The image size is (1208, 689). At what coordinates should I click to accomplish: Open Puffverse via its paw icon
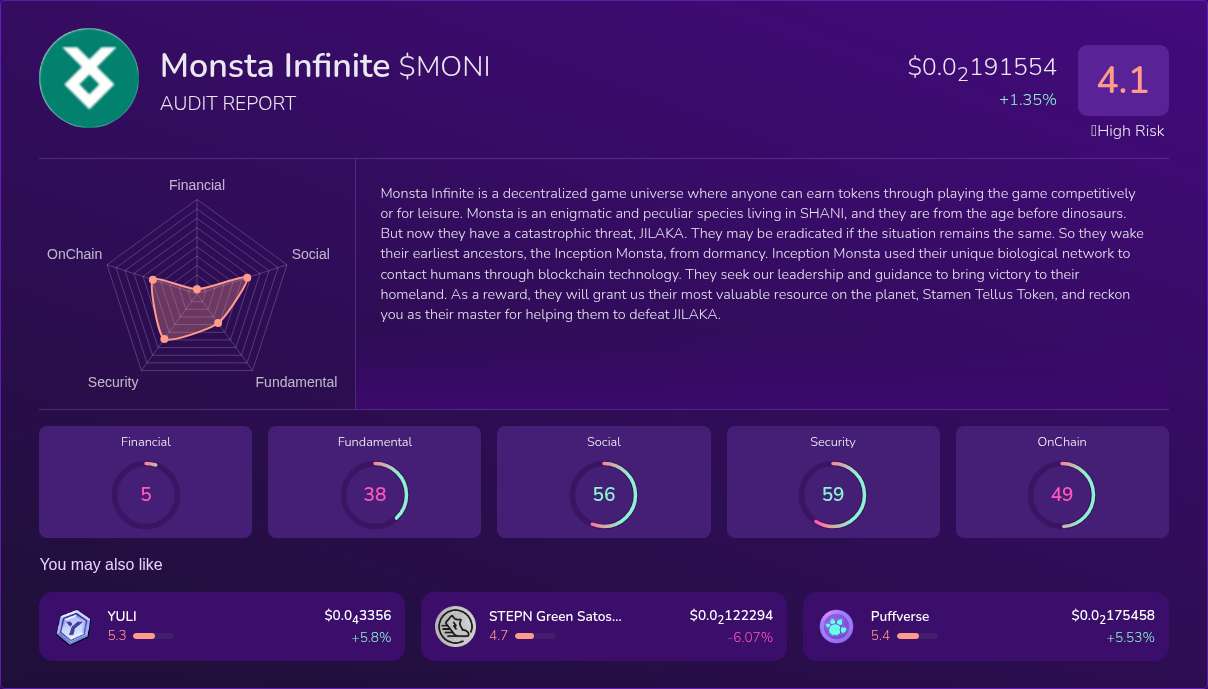pyautogui.click(x=836, y=626)
